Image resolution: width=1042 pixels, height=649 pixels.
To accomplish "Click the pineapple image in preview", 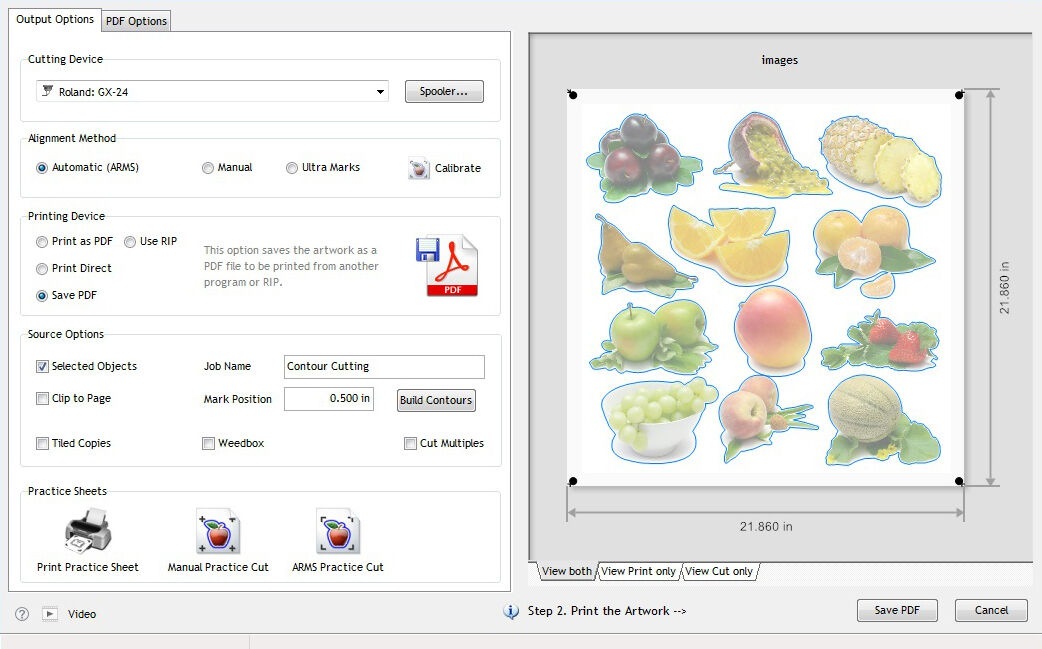I will (881, 157).
